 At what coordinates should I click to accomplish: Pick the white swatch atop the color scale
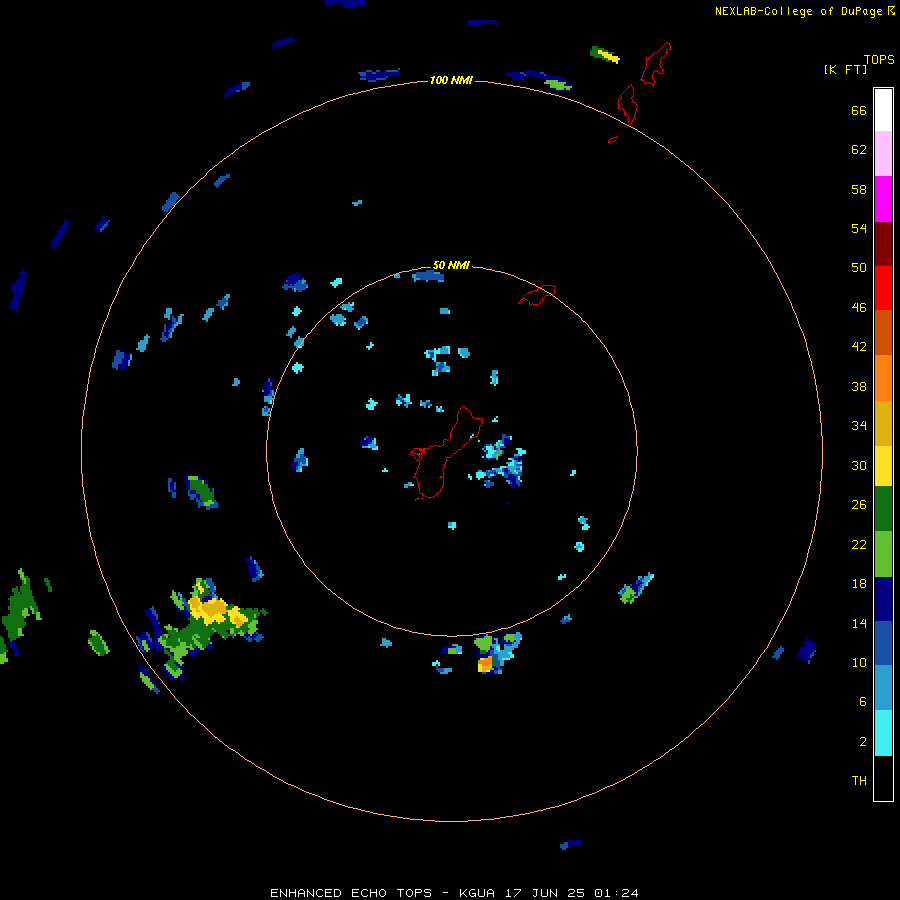coord(883,110)
